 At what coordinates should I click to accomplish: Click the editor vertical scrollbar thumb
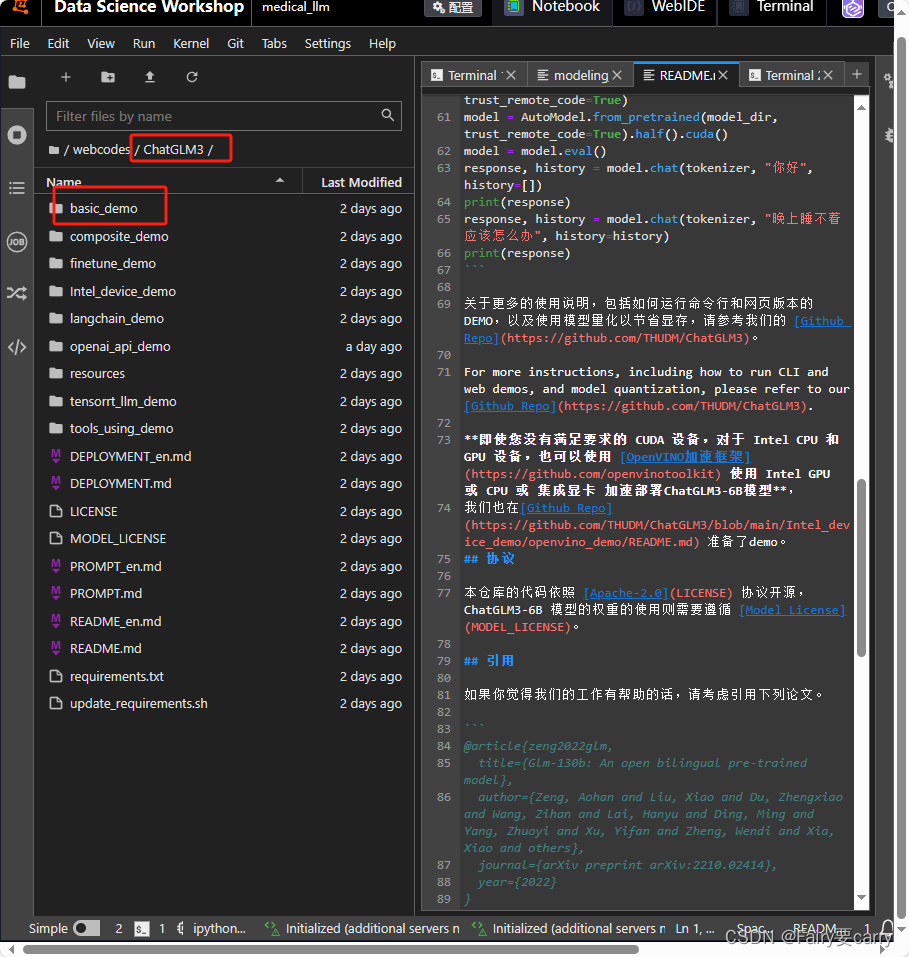click(861, 568)
